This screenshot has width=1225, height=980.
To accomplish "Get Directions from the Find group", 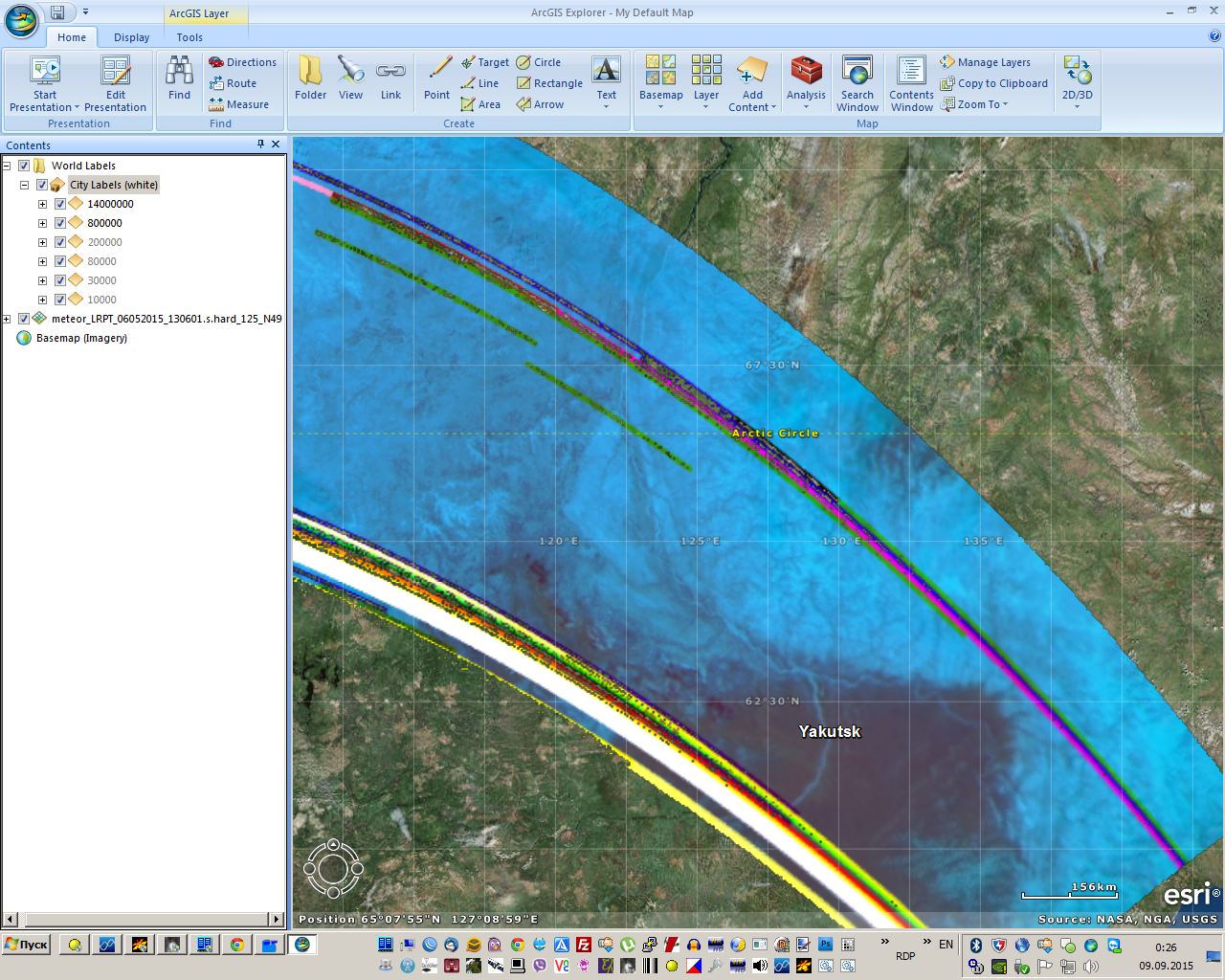I will (242, 62).
